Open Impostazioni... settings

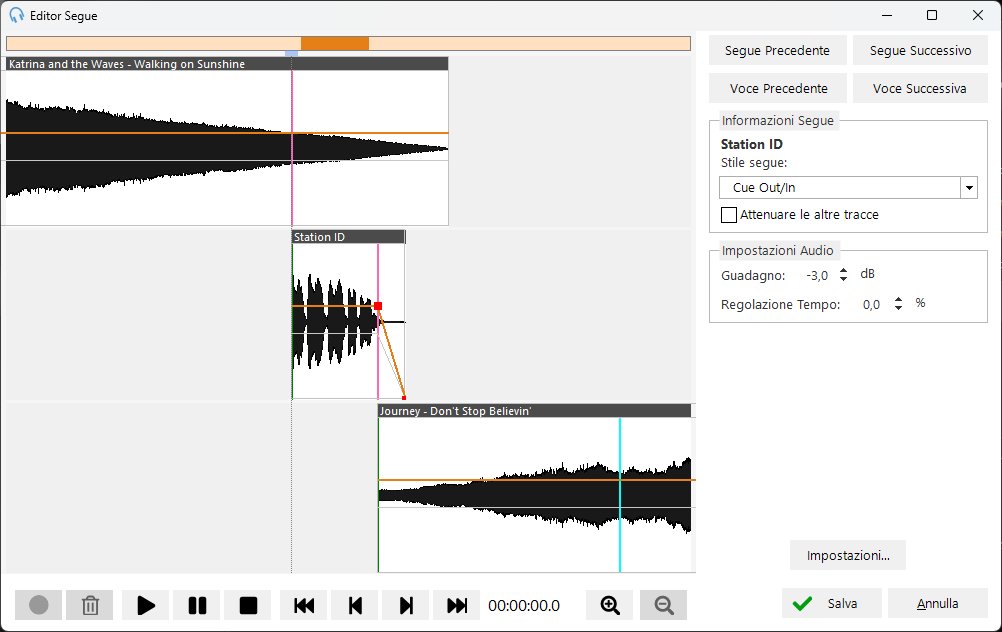click(x=848, y=555)
